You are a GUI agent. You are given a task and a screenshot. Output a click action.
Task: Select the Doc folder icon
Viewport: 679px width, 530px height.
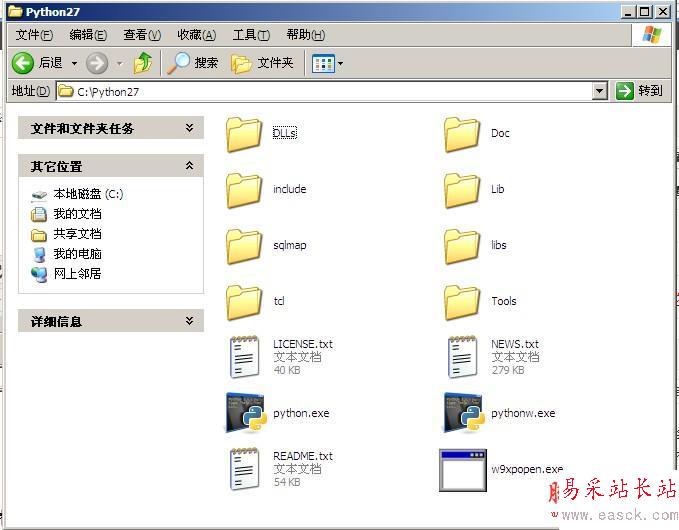tap(462, 134)
